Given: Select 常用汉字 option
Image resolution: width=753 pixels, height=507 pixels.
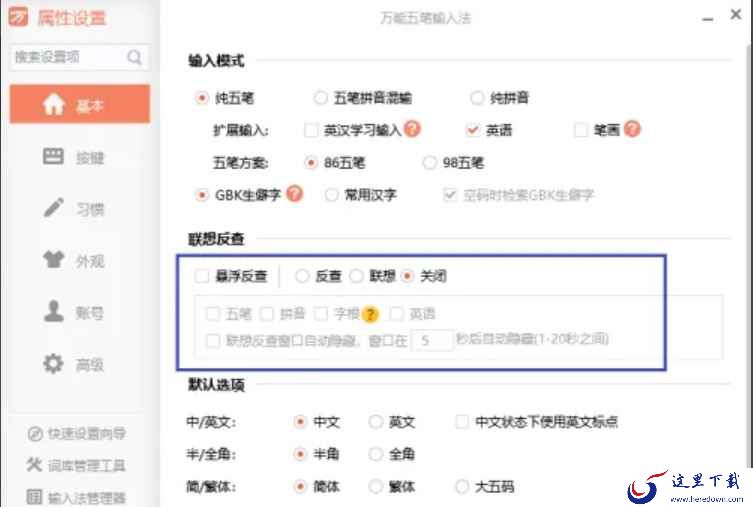Looking at the screenshot, I should click(331, 195).
